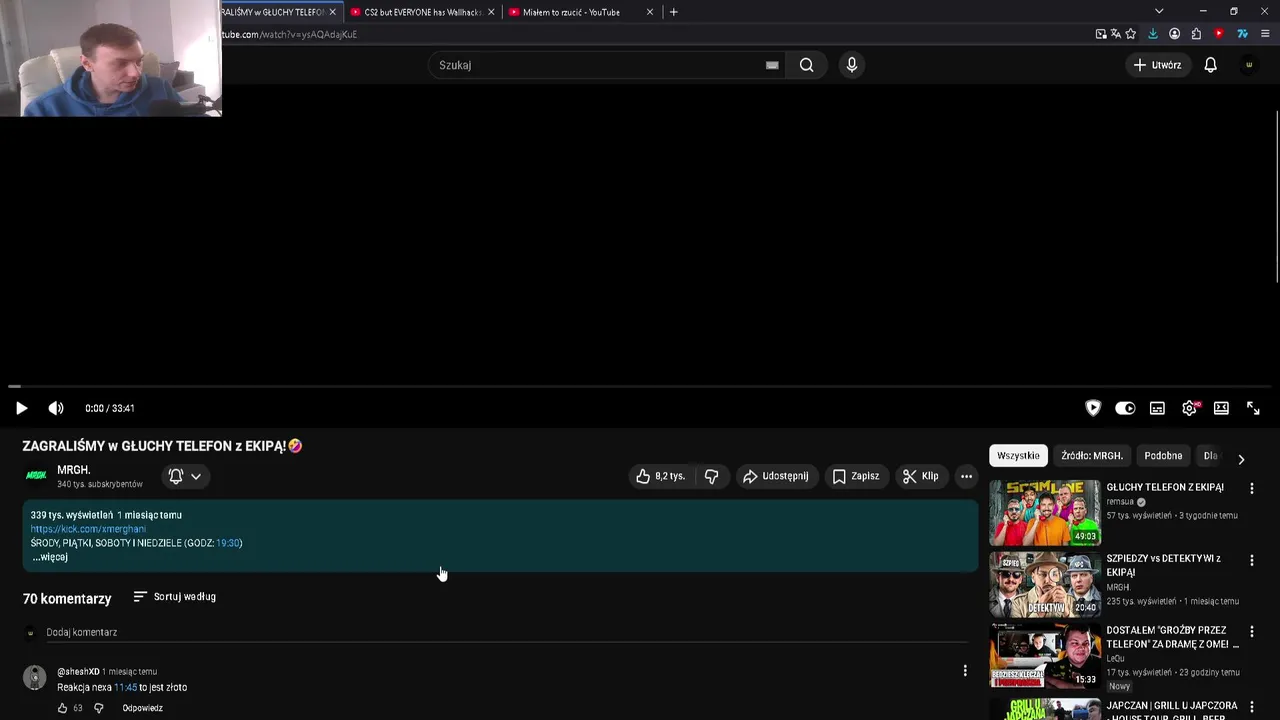This screenshot has height=720, width=1280.
Task: Open GŁUCHY TELEFON Z EKIPĄ thumbnail
Action: [1045, 512]
